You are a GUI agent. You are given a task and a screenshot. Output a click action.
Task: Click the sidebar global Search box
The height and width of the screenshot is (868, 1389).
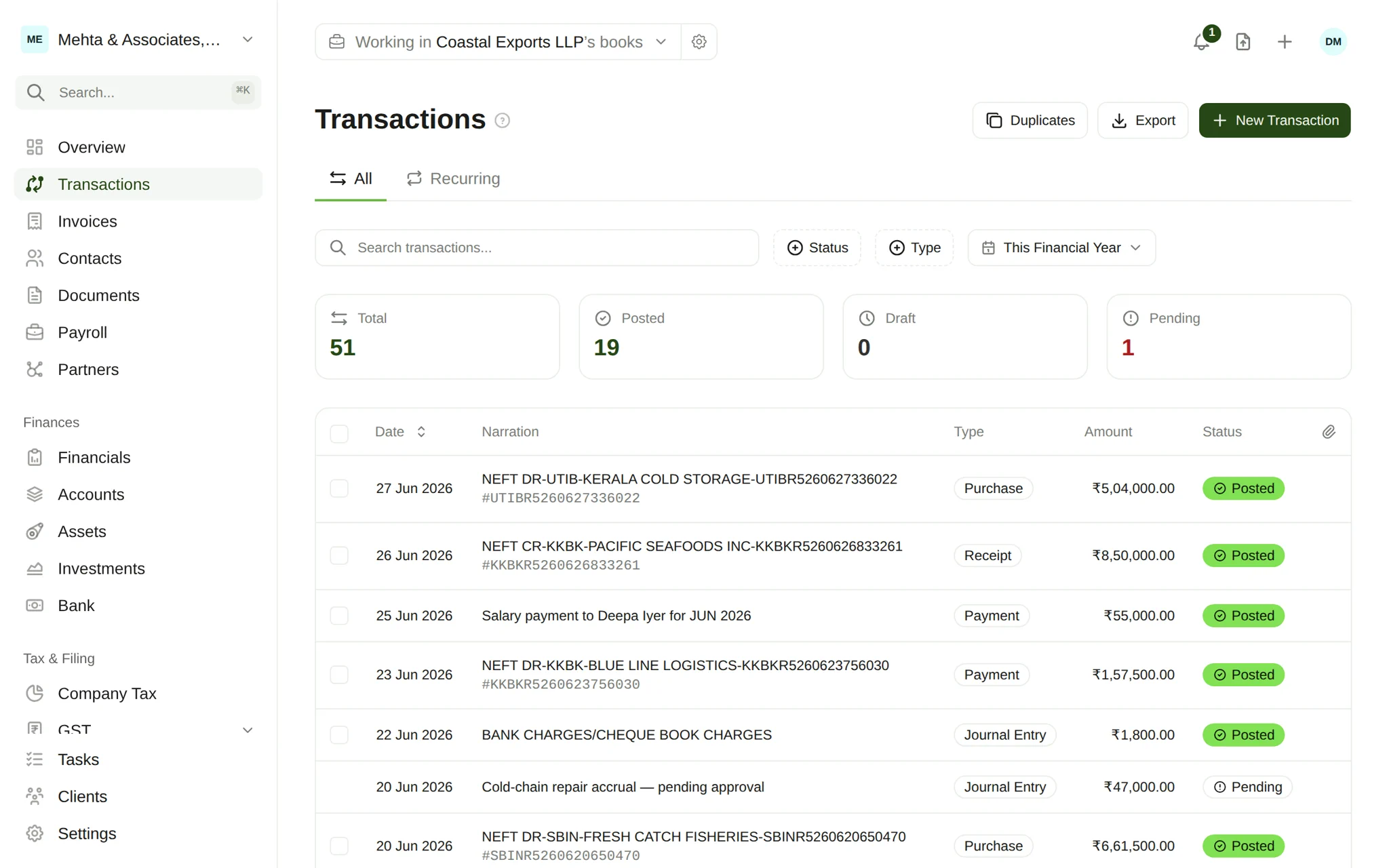(x=138, y=92)
